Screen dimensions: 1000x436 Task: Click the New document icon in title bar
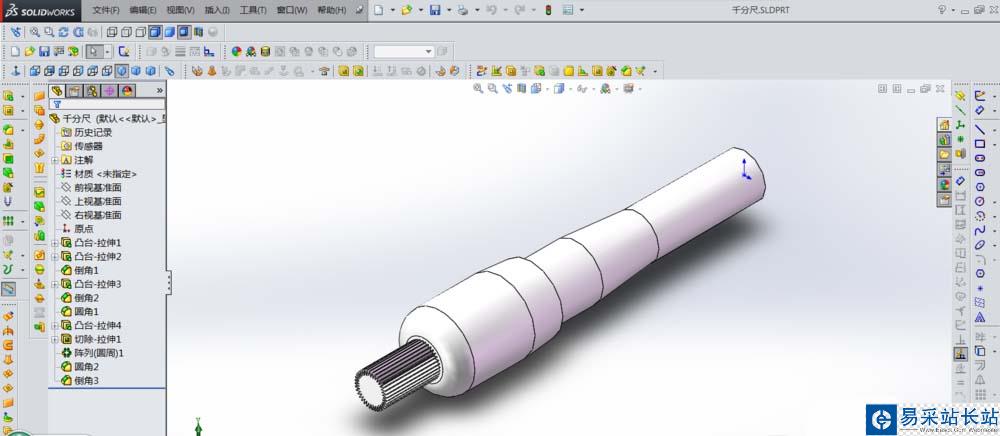pos(378,10)
